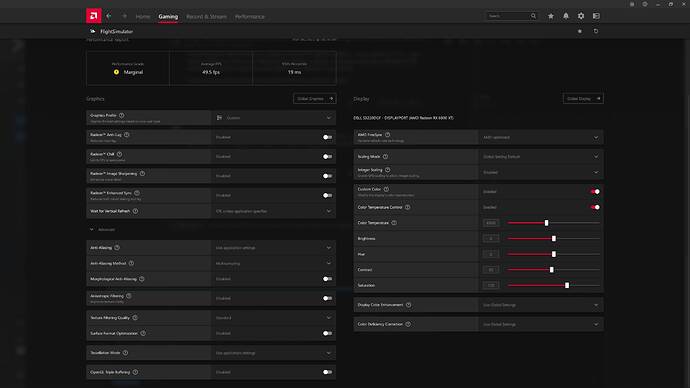Open Texture Filtering Quality dropdown
690x388 pixels.
tap(273, 317)
